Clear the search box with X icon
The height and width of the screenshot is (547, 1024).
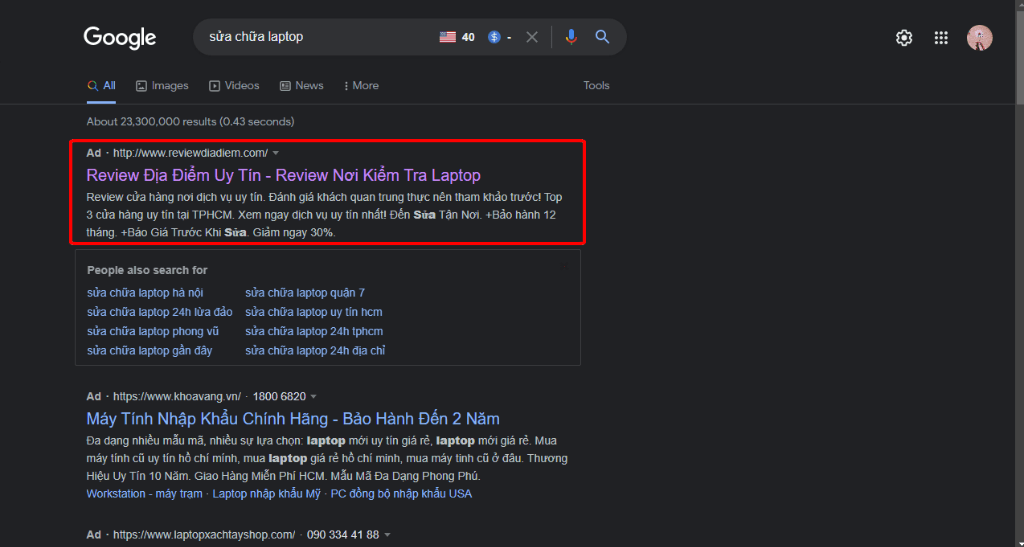point(532,37)
